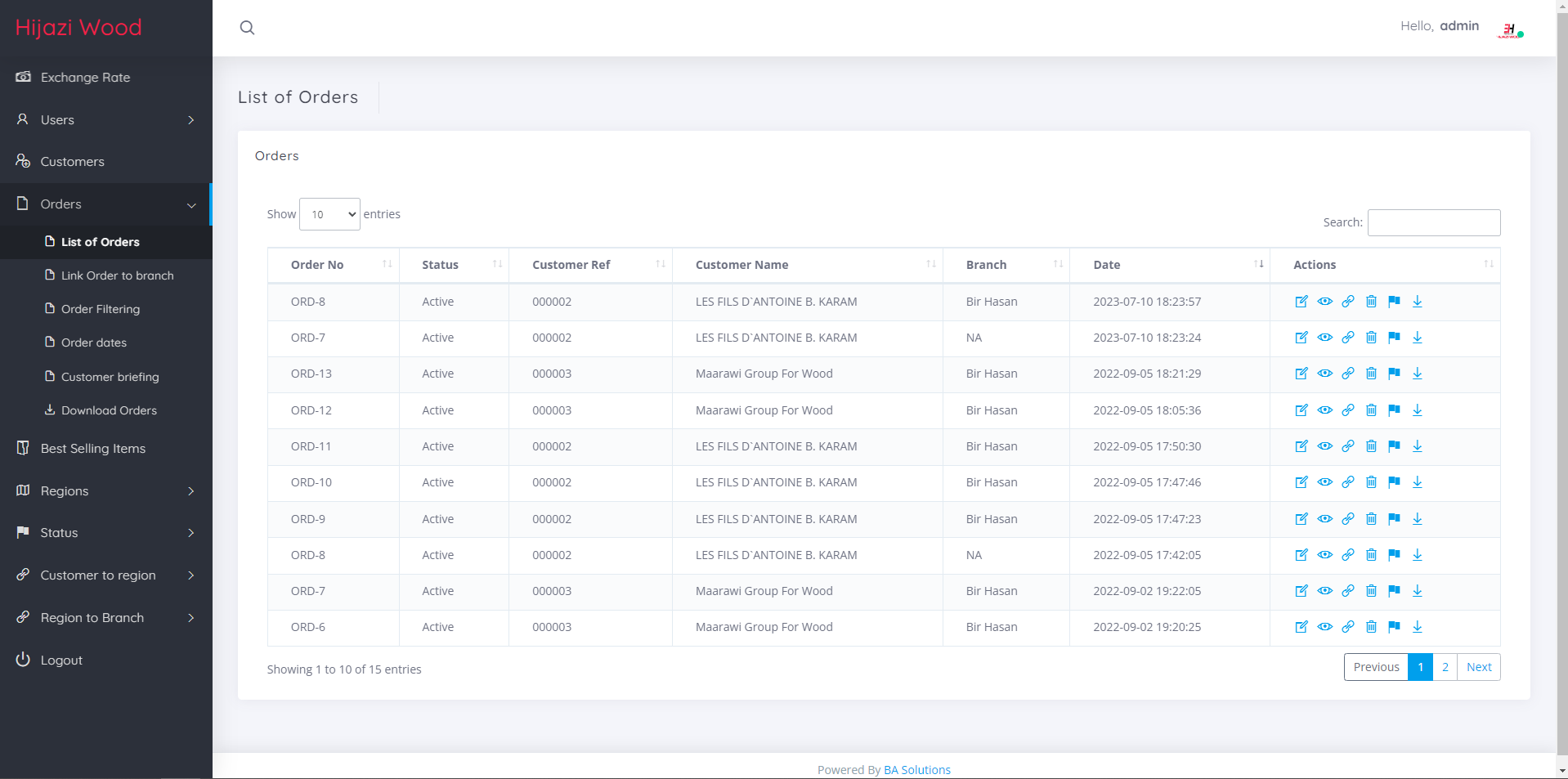Open Best Selling Items in sidebar
This screenshot has height=779, width=1568.
93,449
